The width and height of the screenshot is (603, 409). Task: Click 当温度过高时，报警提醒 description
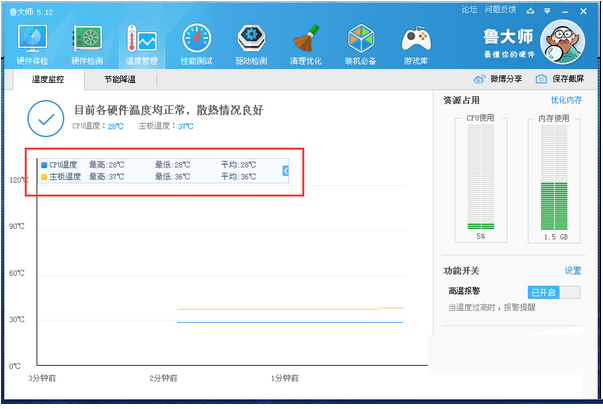point(491,308)
